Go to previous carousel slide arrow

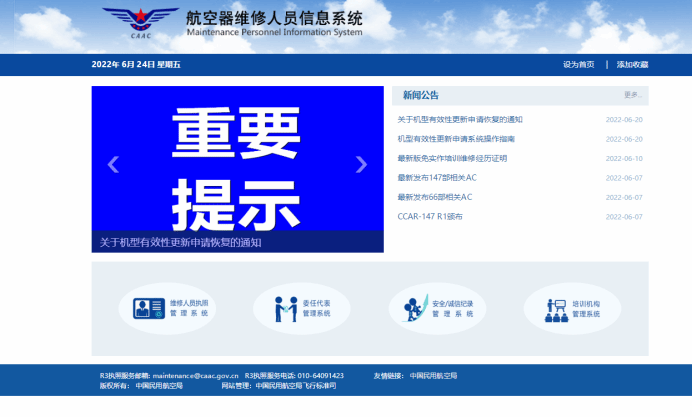pyautogui.click(x=113, y=165)
